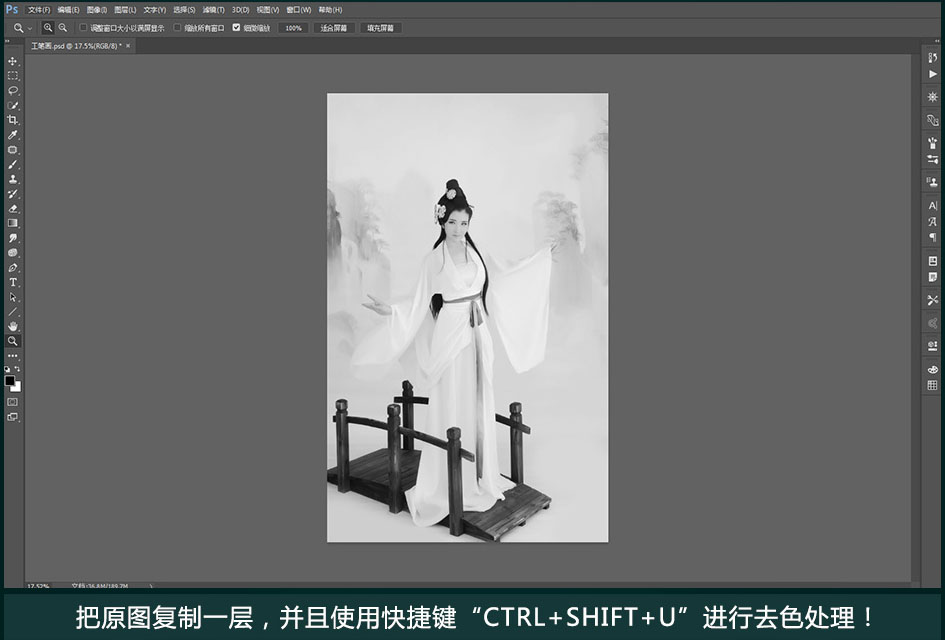Open the status bar info arrow

pyautogui.click(x=151, y=585)
